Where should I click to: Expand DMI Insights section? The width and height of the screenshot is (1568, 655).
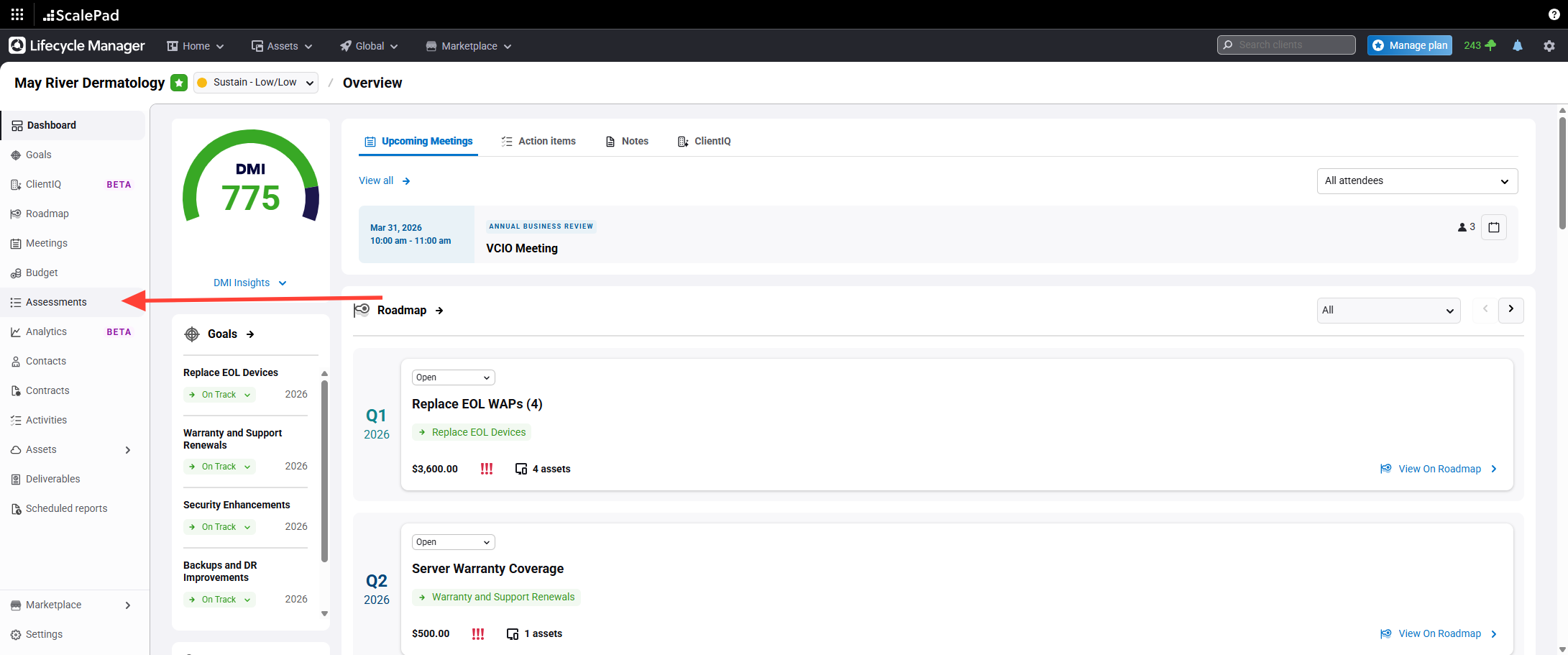pos(249,283)
